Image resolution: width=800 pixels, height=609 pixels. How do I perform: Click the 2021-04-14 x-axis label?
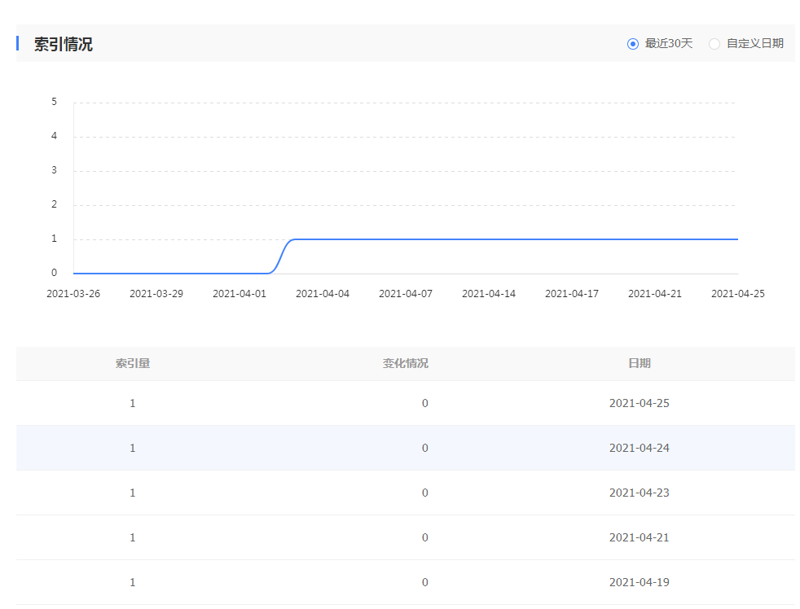click(x=488, y=294)
